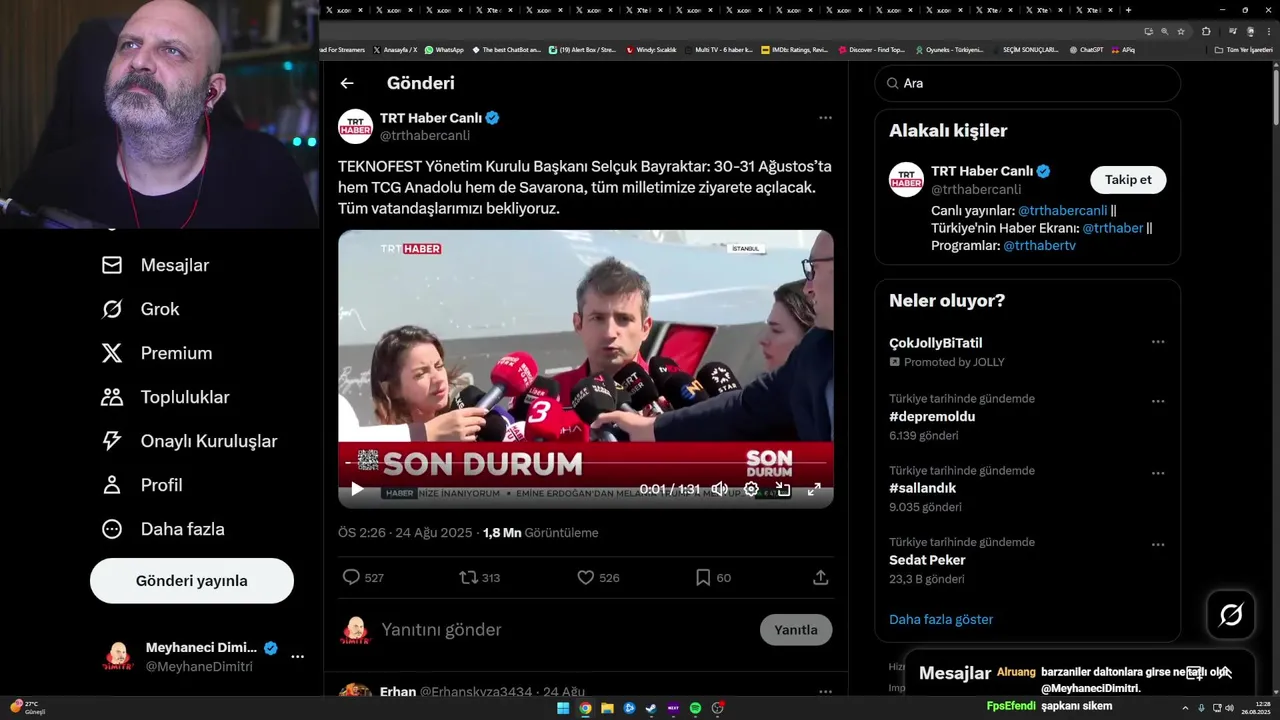1280x720 pixels.
Task: Expand the Mesajlar drawer
Action: point(1224,673)
